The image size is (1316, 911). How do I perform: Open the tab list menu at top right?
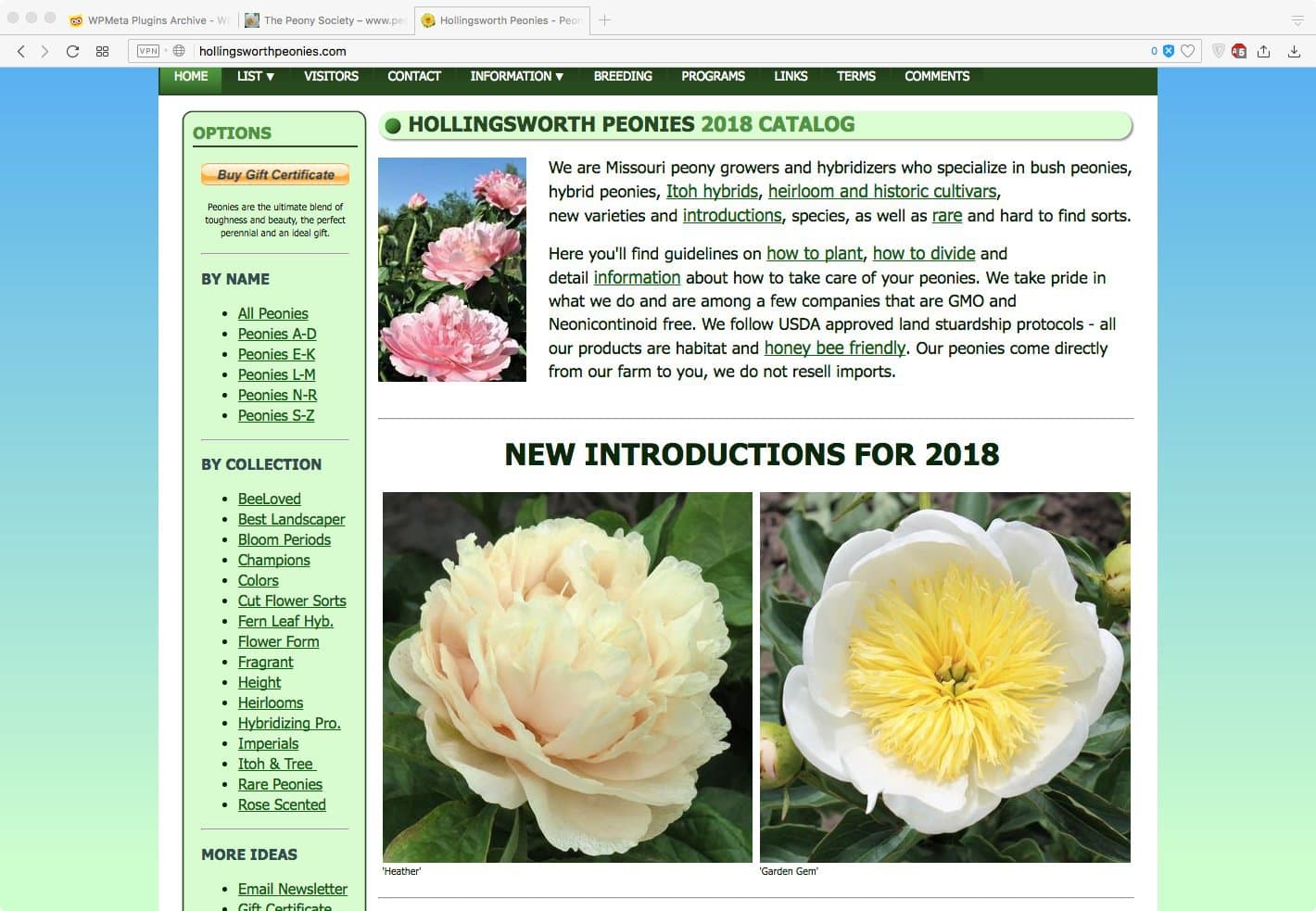pos(1297,19)
